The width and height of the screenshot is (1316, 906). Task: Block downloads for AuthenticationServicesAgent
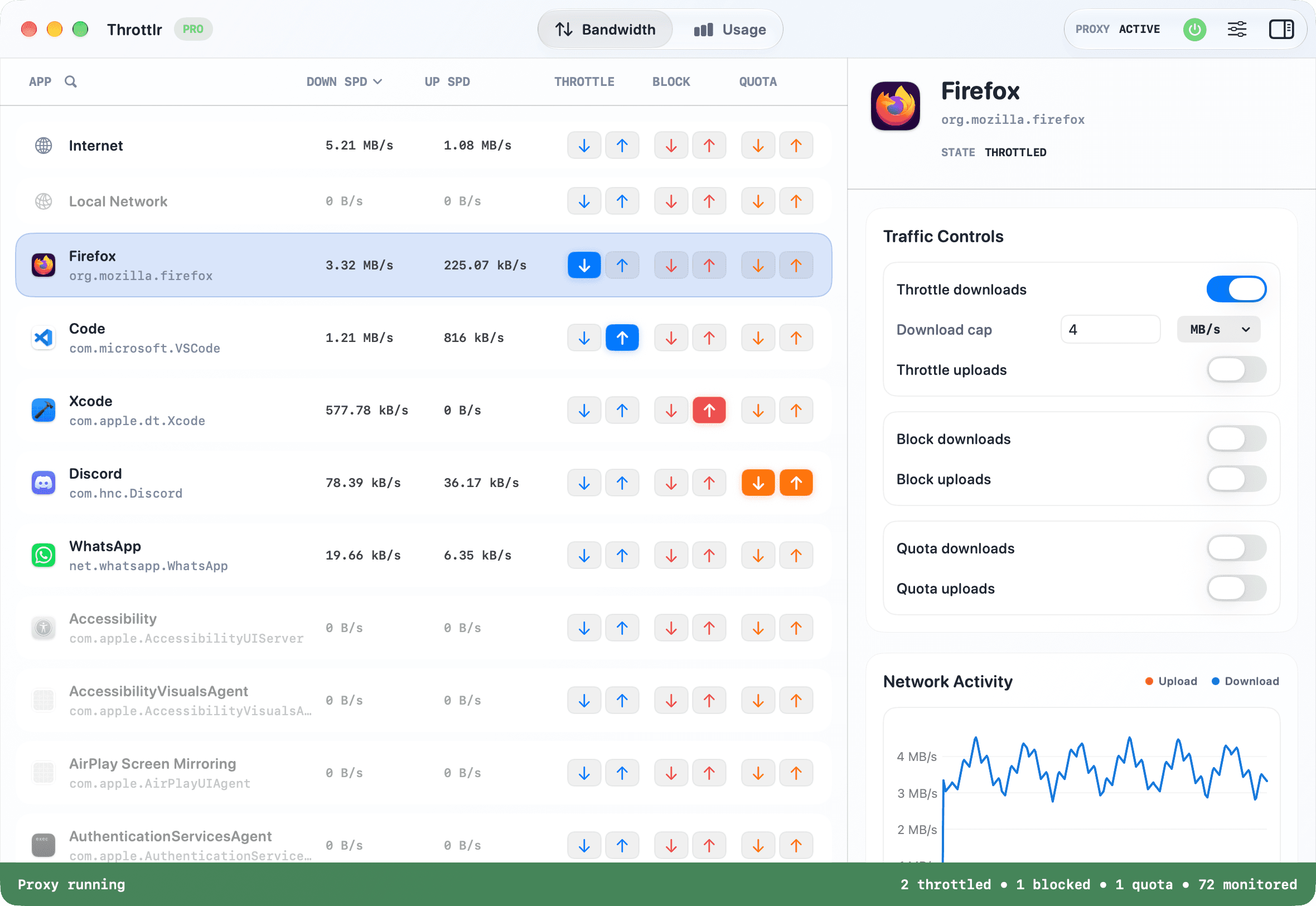point(670,846)
